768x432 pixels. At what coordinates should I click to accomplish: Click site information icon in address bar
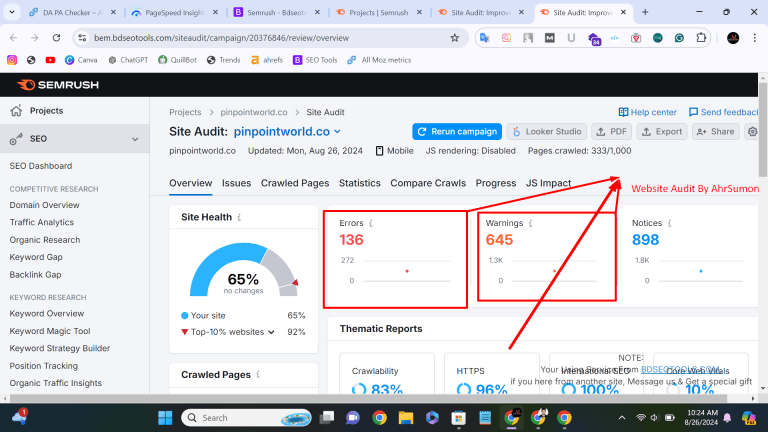[82, 38]
